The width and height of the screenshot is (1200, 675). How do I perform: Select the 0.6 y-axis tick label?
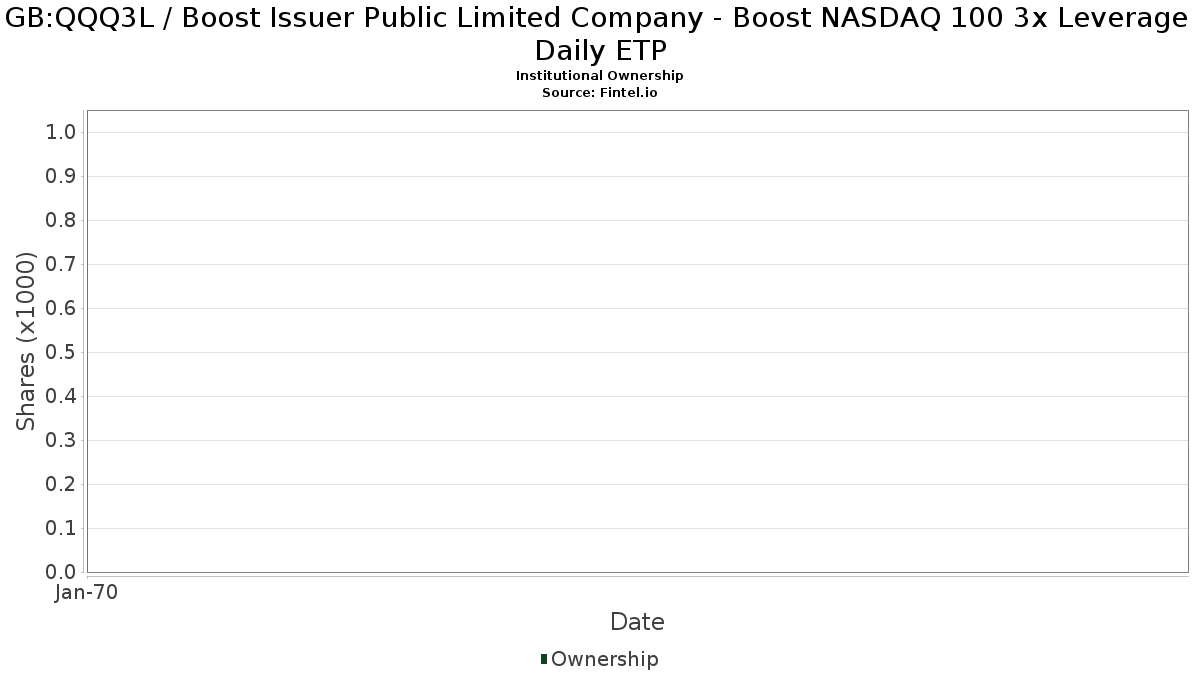[x=61, y=309]
